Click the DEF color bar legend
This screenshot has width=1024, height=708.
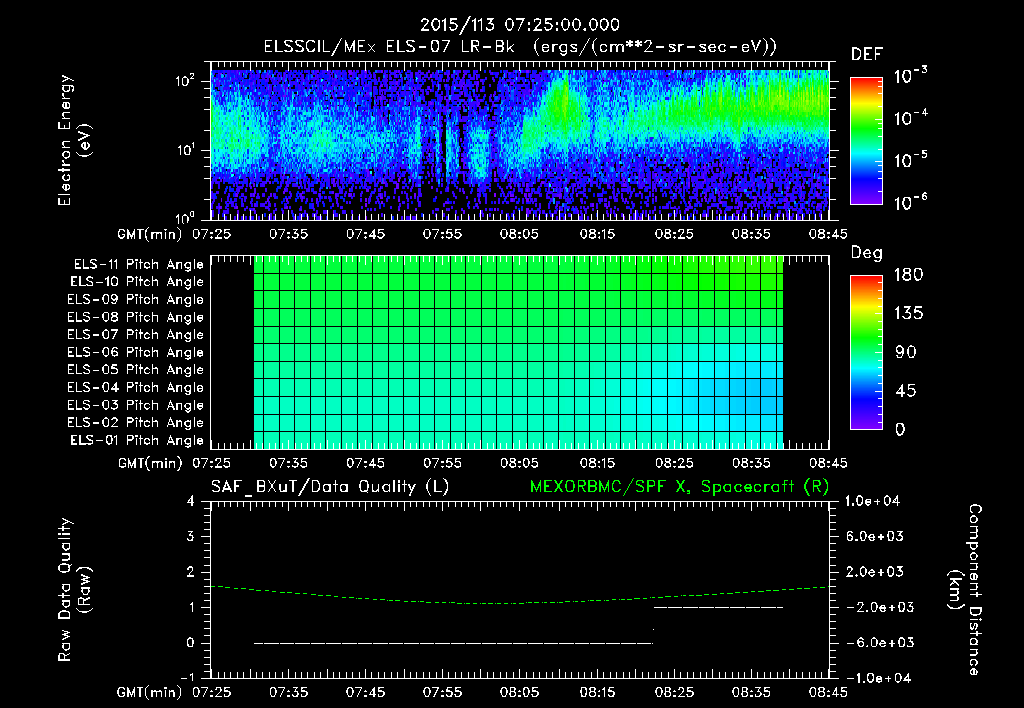coord(866,141)
